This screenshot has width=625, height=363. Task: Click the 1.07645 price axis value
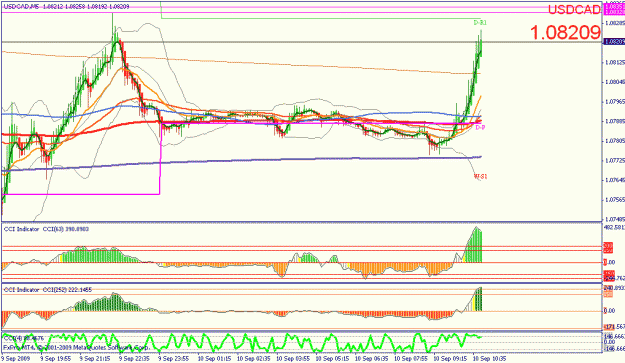(615, 180)
